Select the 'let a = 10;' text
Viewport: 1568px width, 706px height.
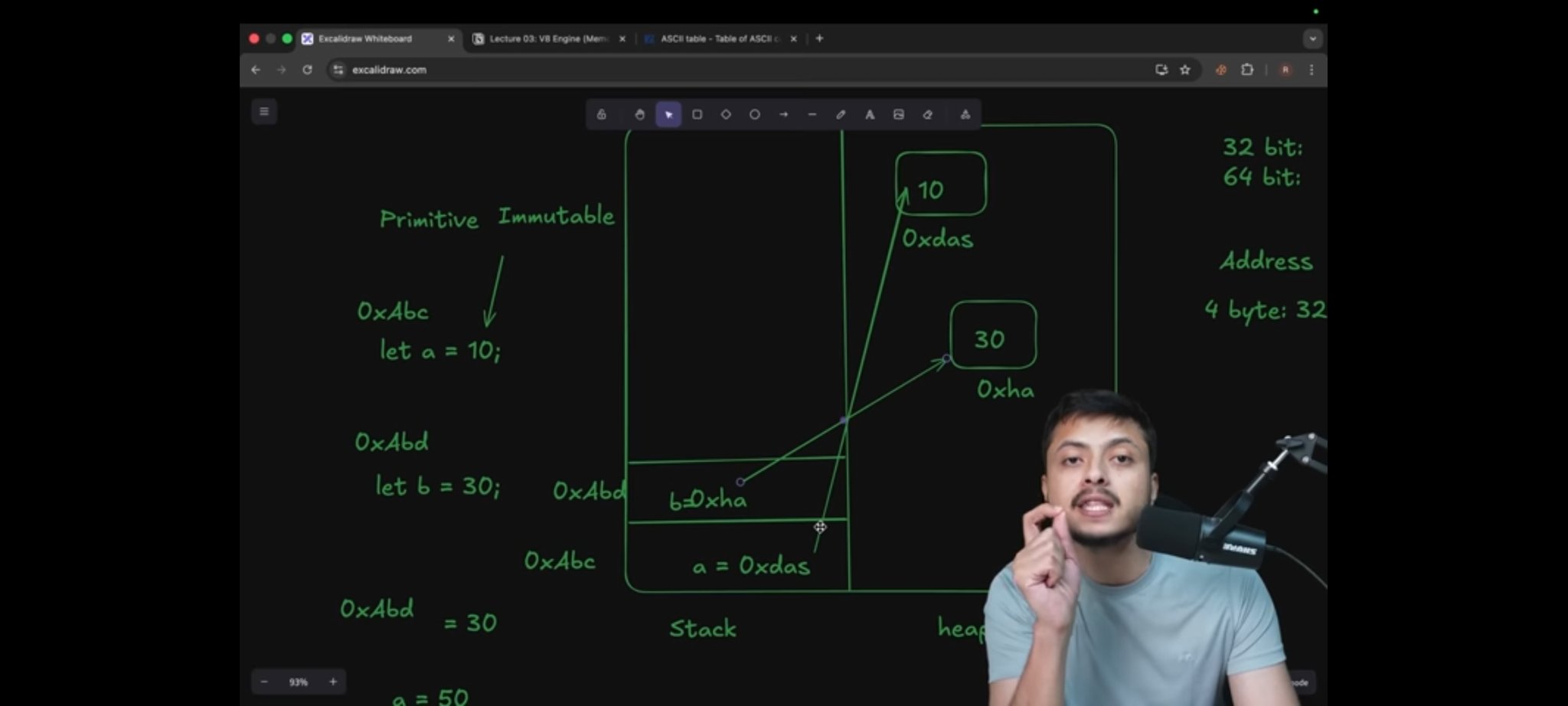tap(440, 351)
